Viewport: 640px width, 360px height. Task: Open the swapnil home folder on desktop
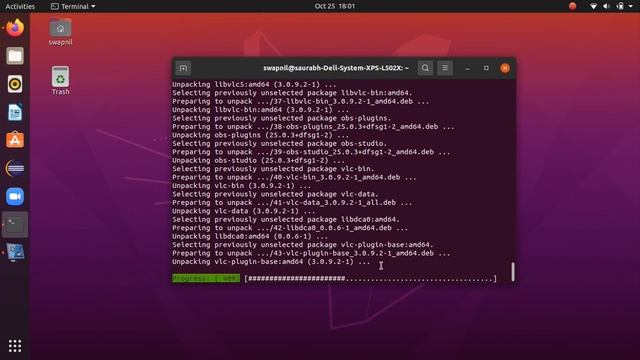[x=60, y=32]
